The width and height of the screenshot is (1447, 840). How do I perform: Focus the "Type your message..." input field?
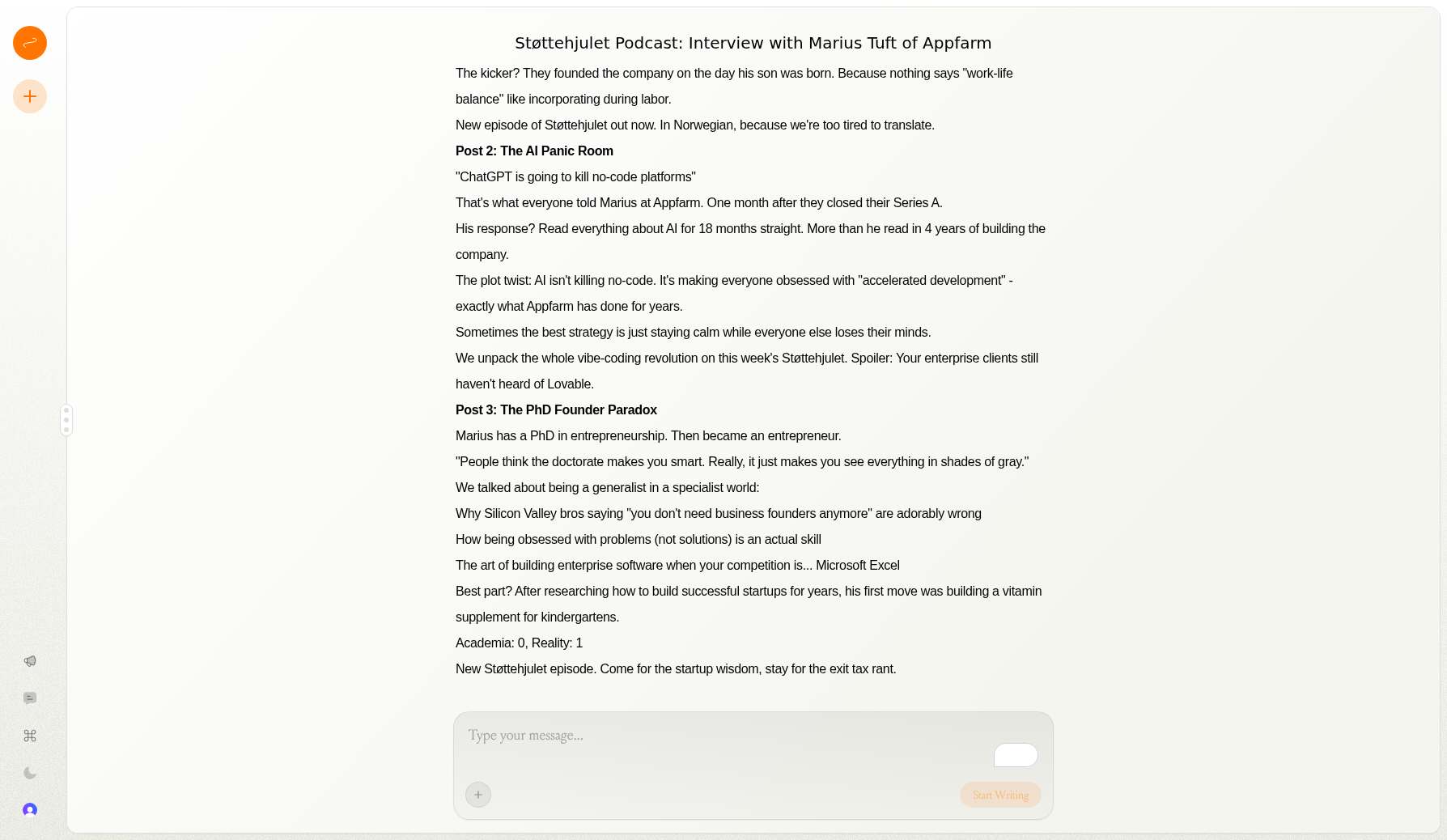tap(728, 736)
